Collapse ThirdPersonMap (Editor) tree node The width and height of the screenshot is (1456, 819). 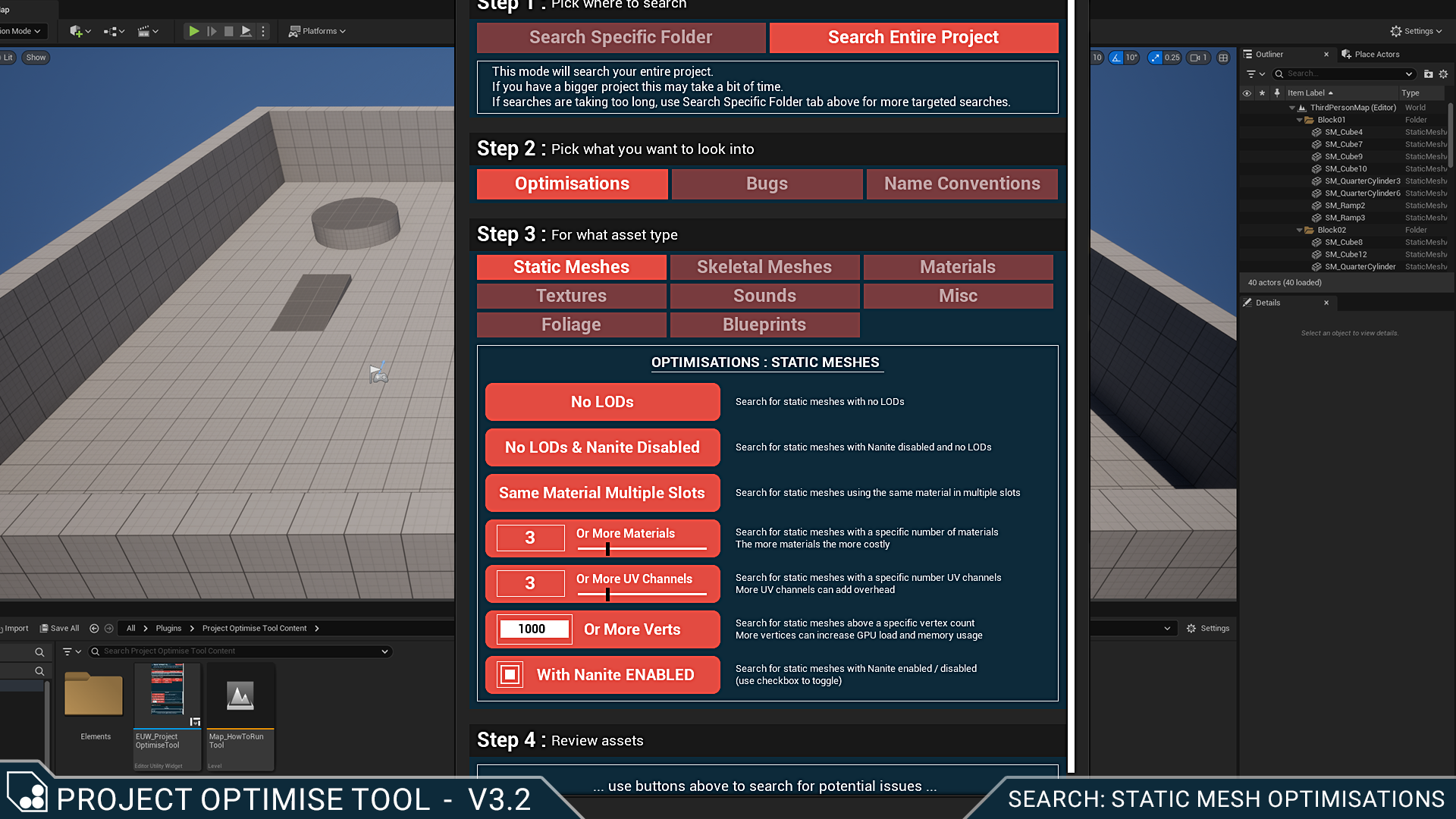[x=1292, y=108]
